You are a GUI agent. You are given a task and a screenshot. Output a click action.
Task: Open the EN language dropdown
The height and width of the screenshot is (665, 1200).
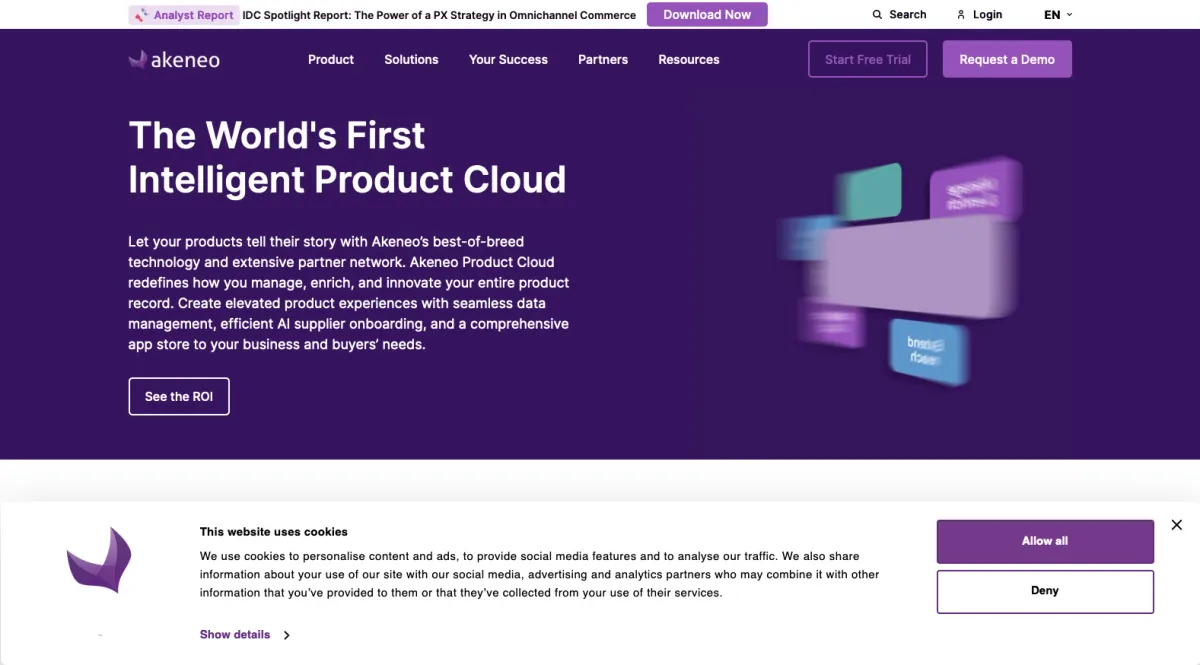click(x=1058, y=15)
